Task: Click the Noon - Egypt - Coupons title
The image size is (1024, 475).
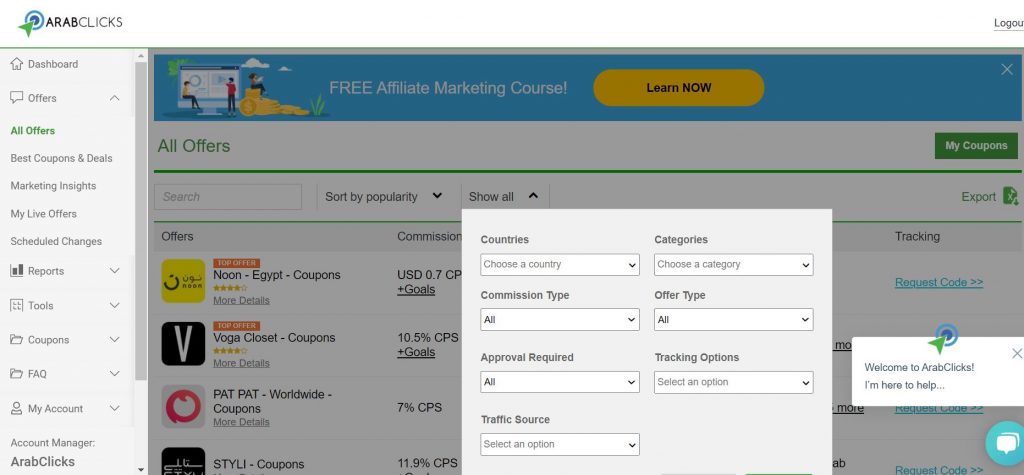Action: (x=277, y=275)
